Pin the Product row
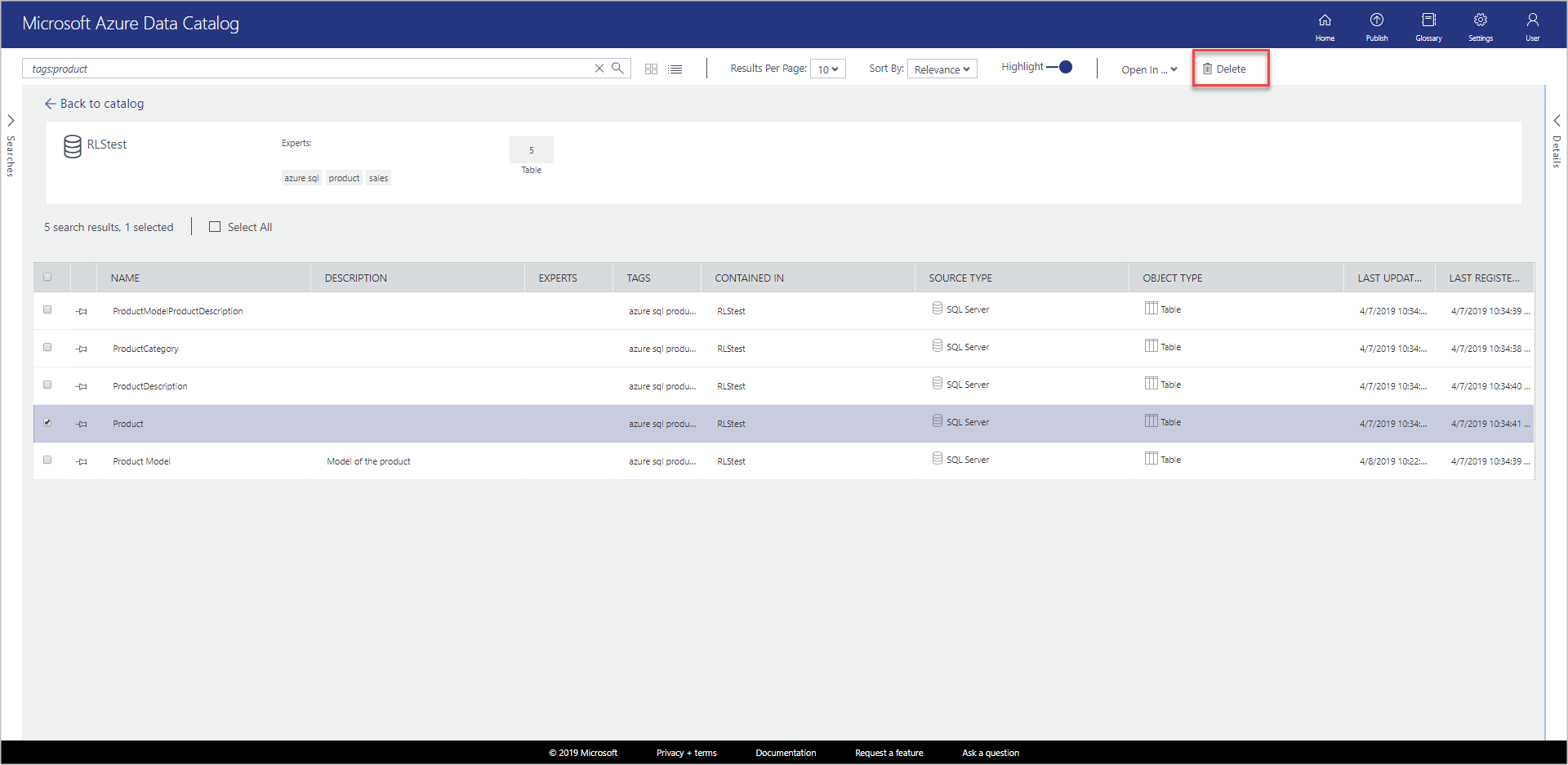The image size is (1568, 765). click(x=82, y=424)
